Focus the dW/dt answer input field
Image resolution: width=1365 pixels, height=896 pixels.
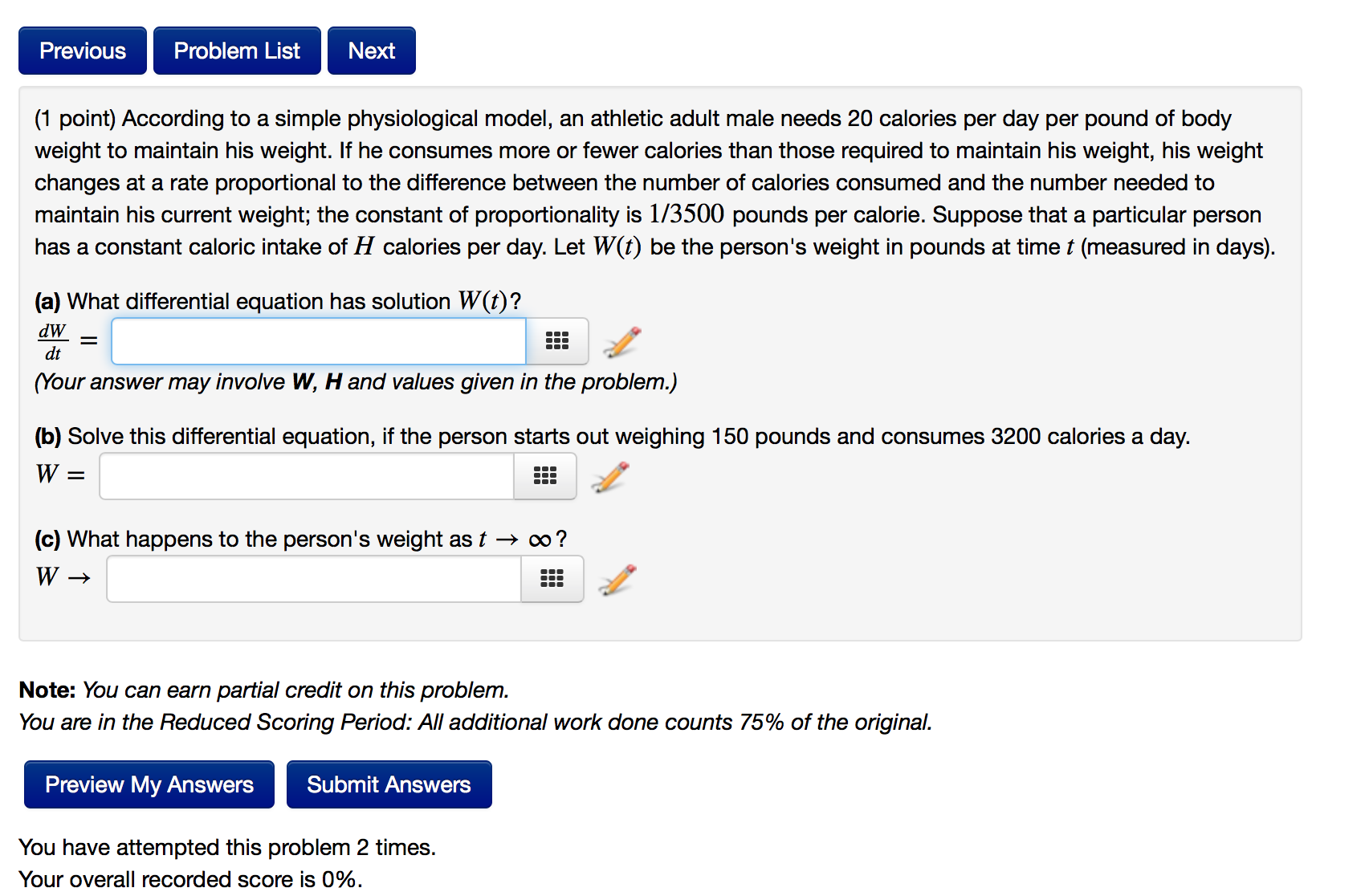(x=319, y=341)
